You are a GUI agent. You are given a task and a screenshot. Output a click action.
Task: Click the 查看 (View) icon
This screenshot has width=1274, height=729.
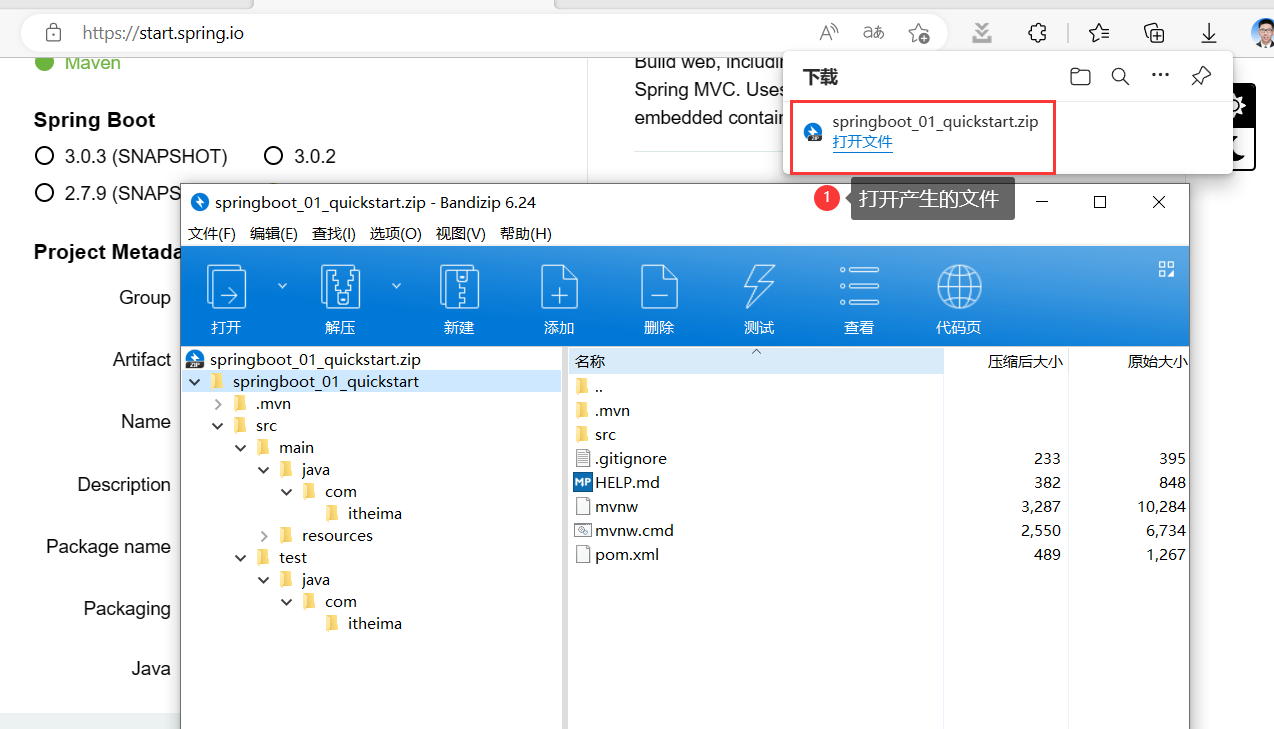pos(858,296)
